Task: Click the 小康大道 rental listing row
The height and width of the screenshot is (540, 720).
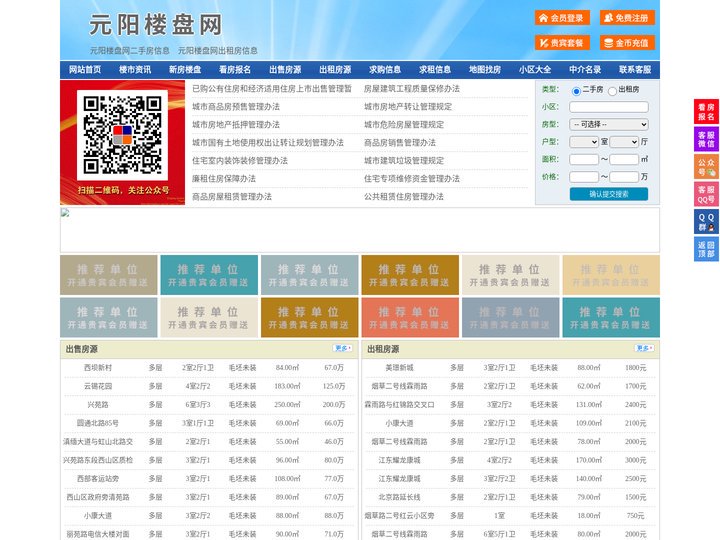Action: 511,423
